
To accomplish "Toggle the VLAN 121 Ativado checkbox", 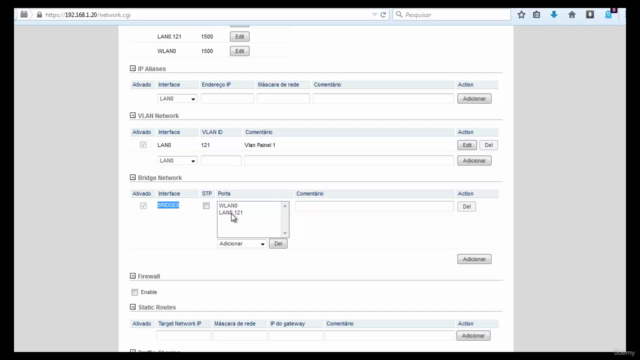I will click(143, 145).
